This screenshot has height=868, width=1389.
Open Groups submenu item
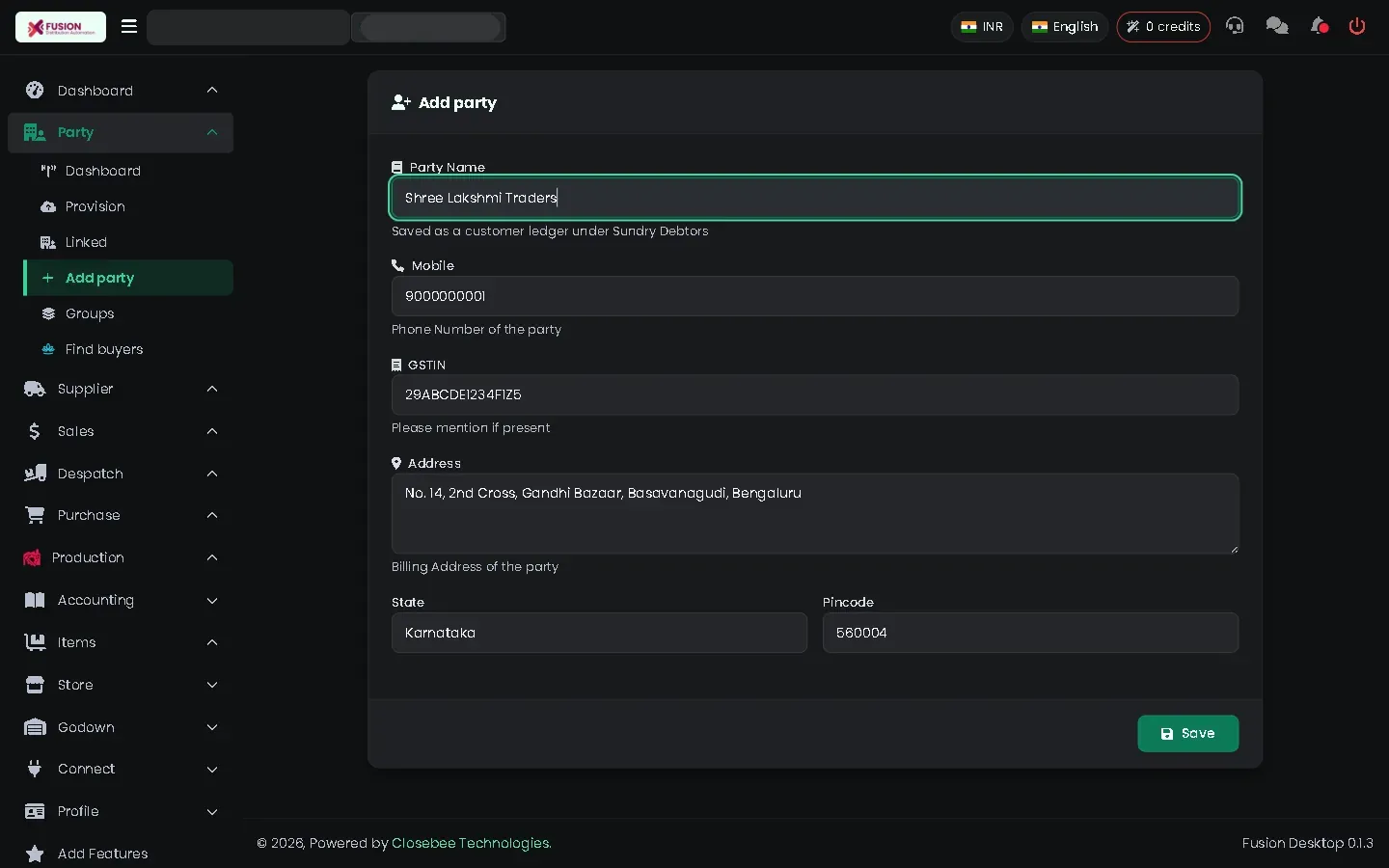tap(128, 313)
